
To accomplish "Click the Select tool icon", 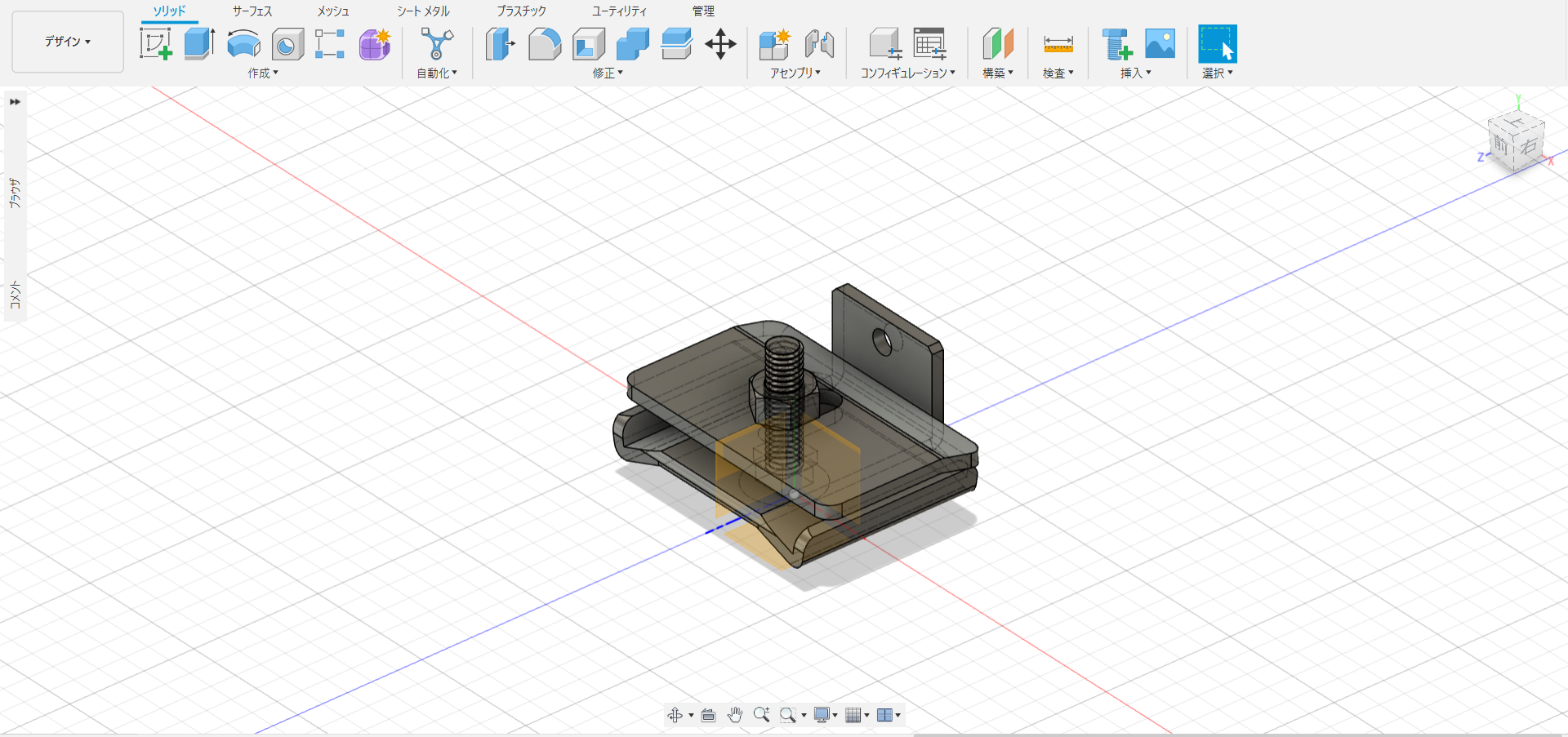I will tap(1218, 44).
